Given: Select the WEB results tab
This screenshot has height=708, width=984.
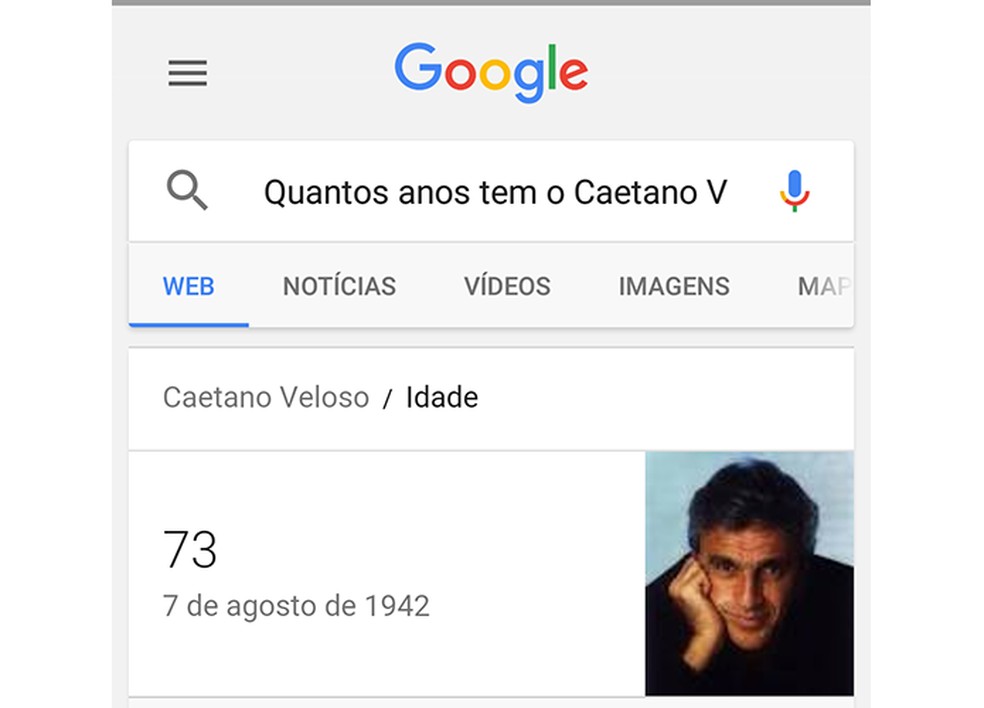Looking at the screenshot, I should coord(188,286).
